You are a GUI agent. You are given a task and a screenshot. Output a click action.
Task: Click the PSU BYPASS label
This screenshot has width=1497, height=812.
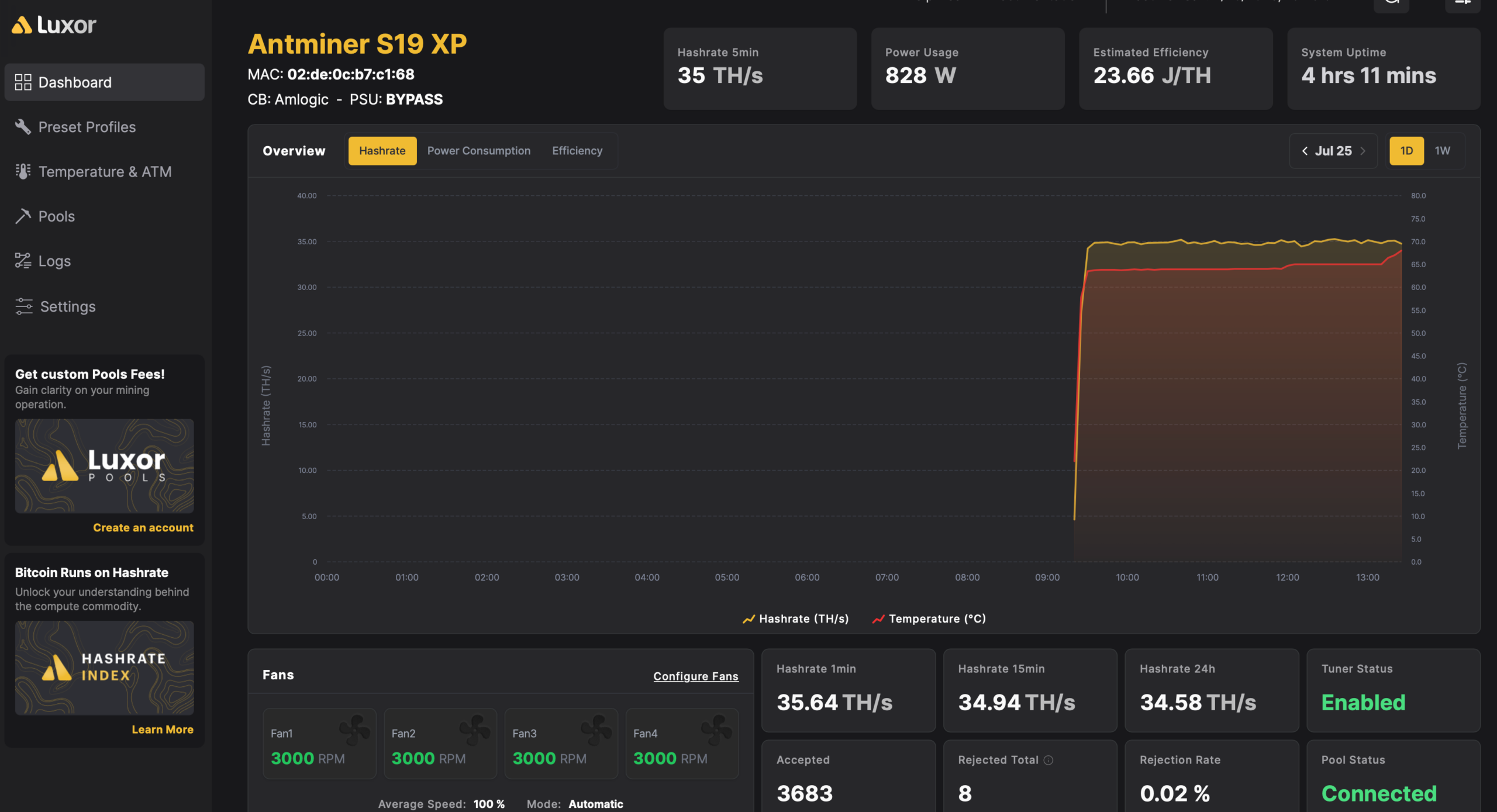click(414, 99)
